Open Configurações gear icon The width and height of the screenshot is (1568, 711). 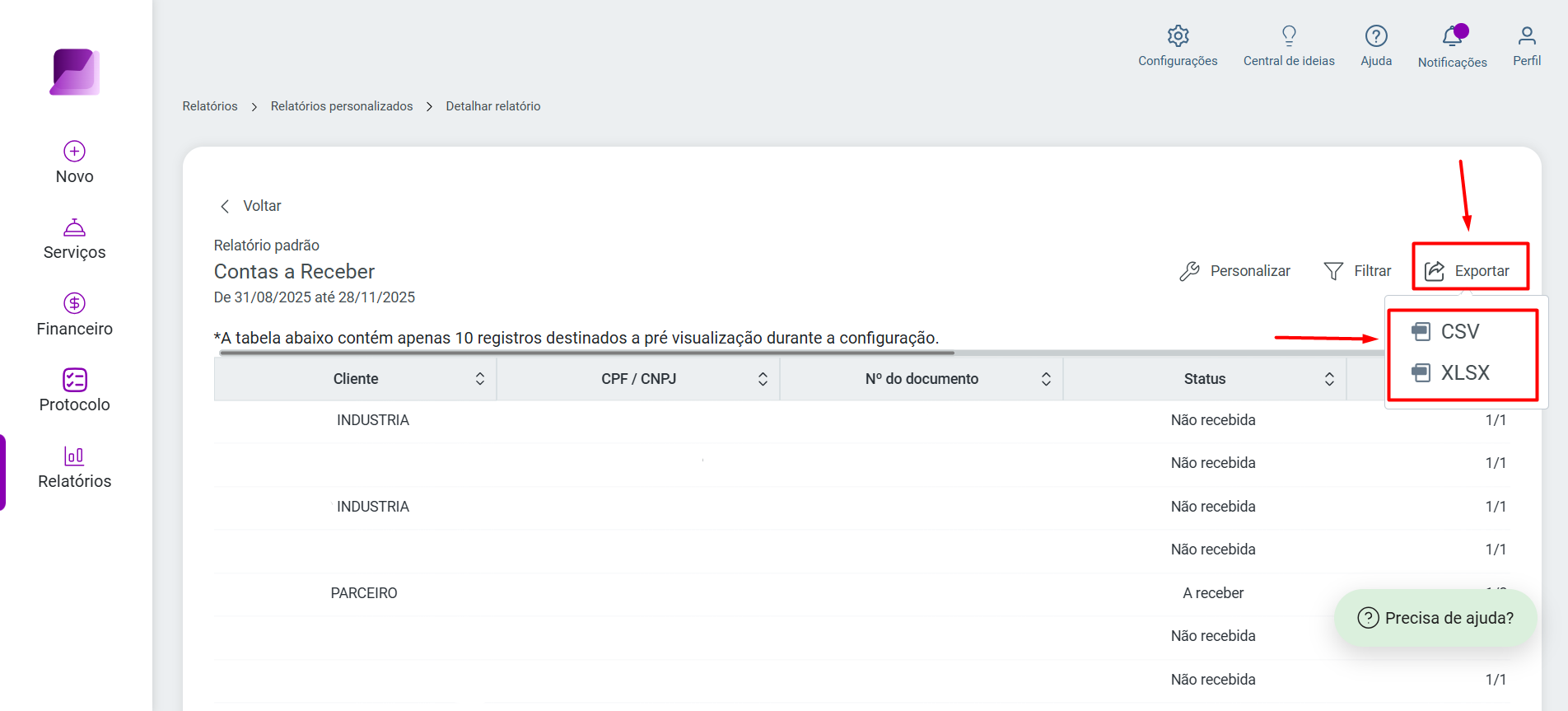[x=1178, y=35]
